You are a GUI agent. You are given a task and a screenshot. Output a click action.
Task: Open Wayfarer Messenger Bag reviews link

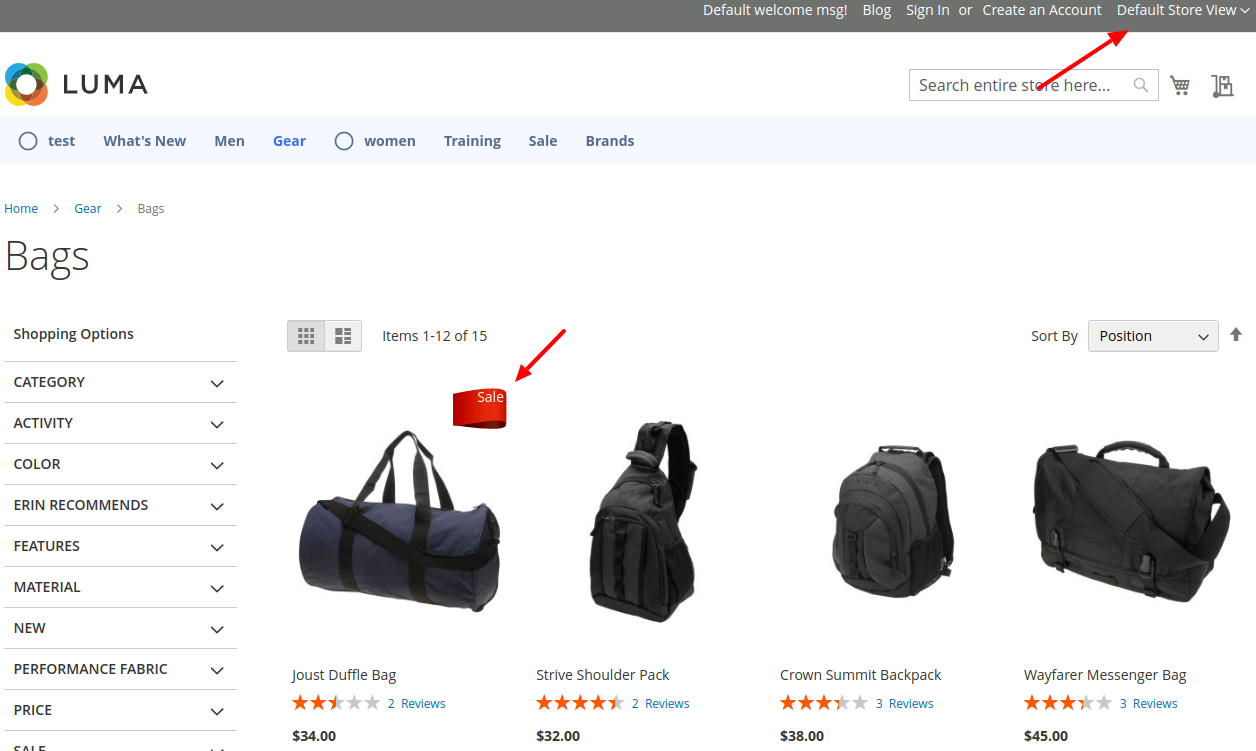coord(1148,703)
